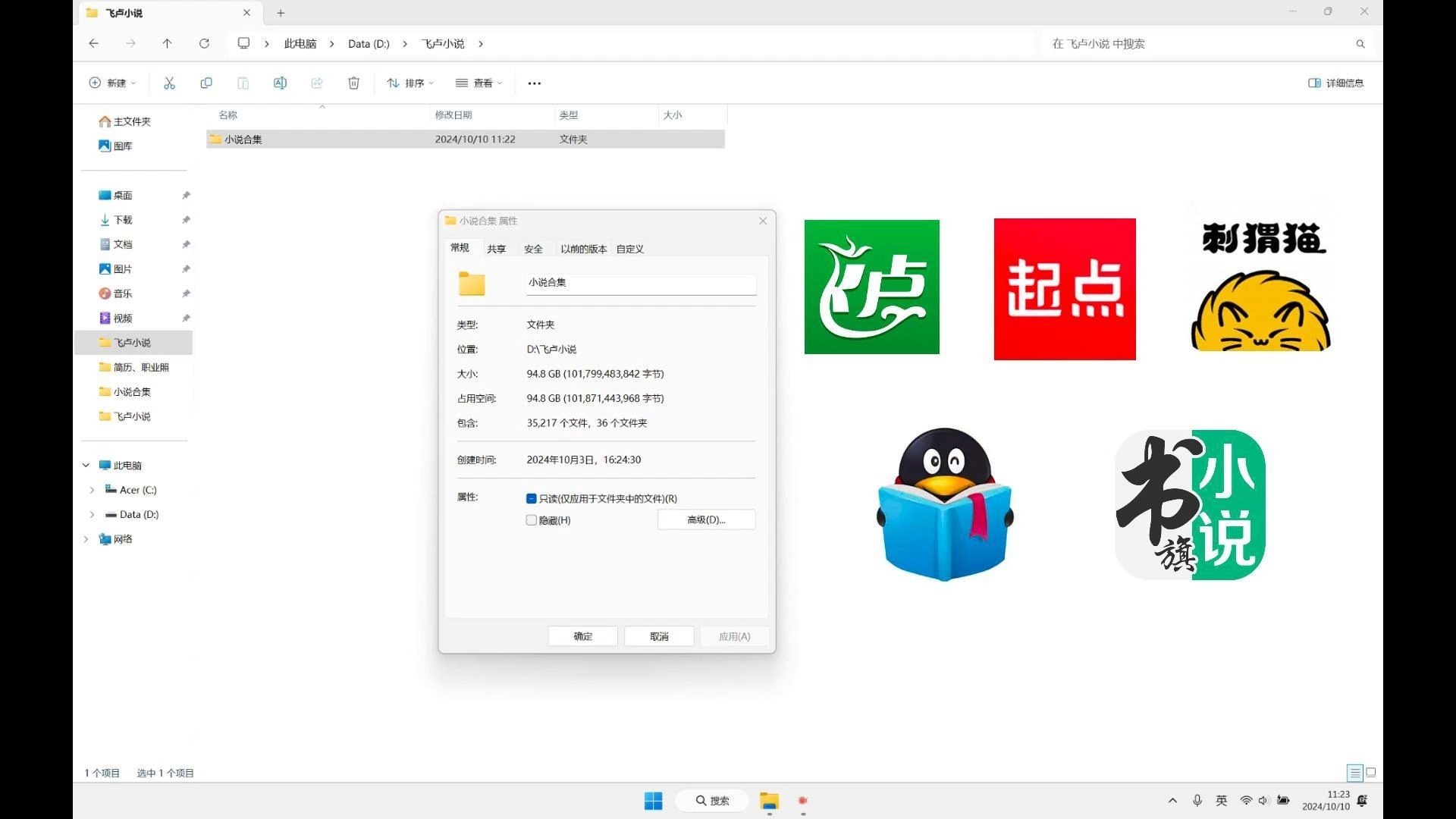The width and height of the screenshot is (1456, 819).
Task: Click the Paste clipboard icon
Action: pos(243,83)
